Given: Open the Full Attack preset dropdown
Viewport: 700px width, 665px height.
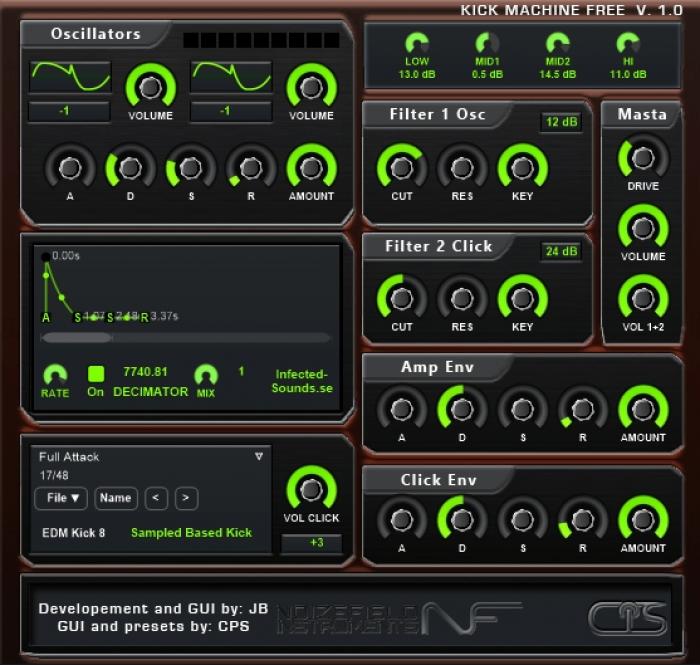Looking at the screenshot, I should (x=150, y=457).
